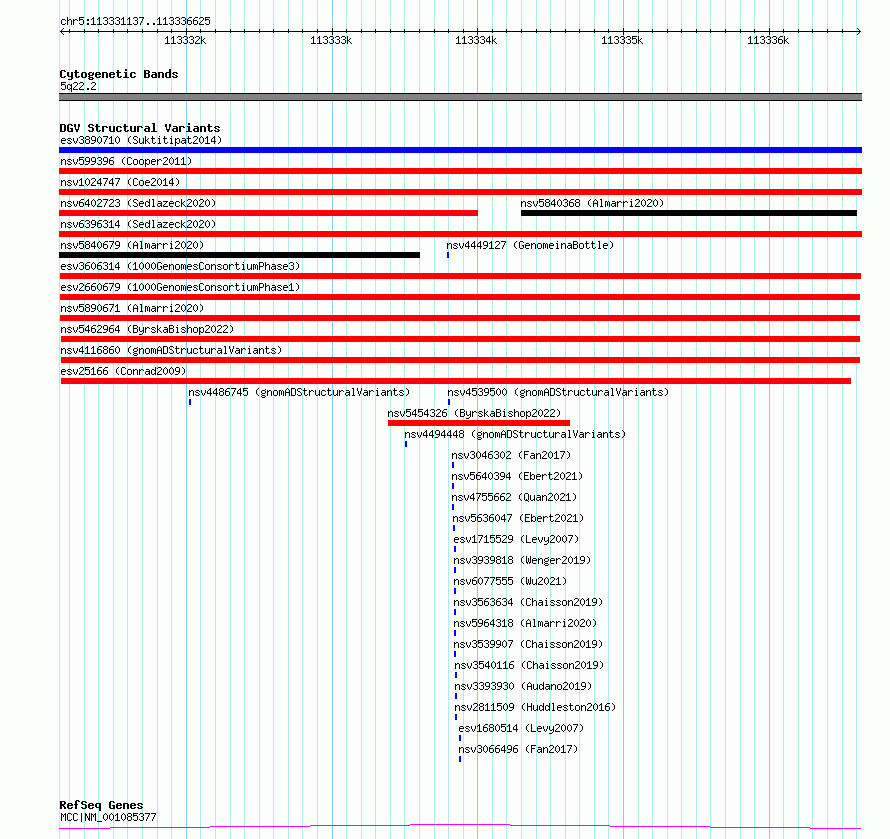The height and width of the screenshot is (839, 890).
Task: Click nsv3539907 (Chaisson2019) label
Action: [528, 644]
